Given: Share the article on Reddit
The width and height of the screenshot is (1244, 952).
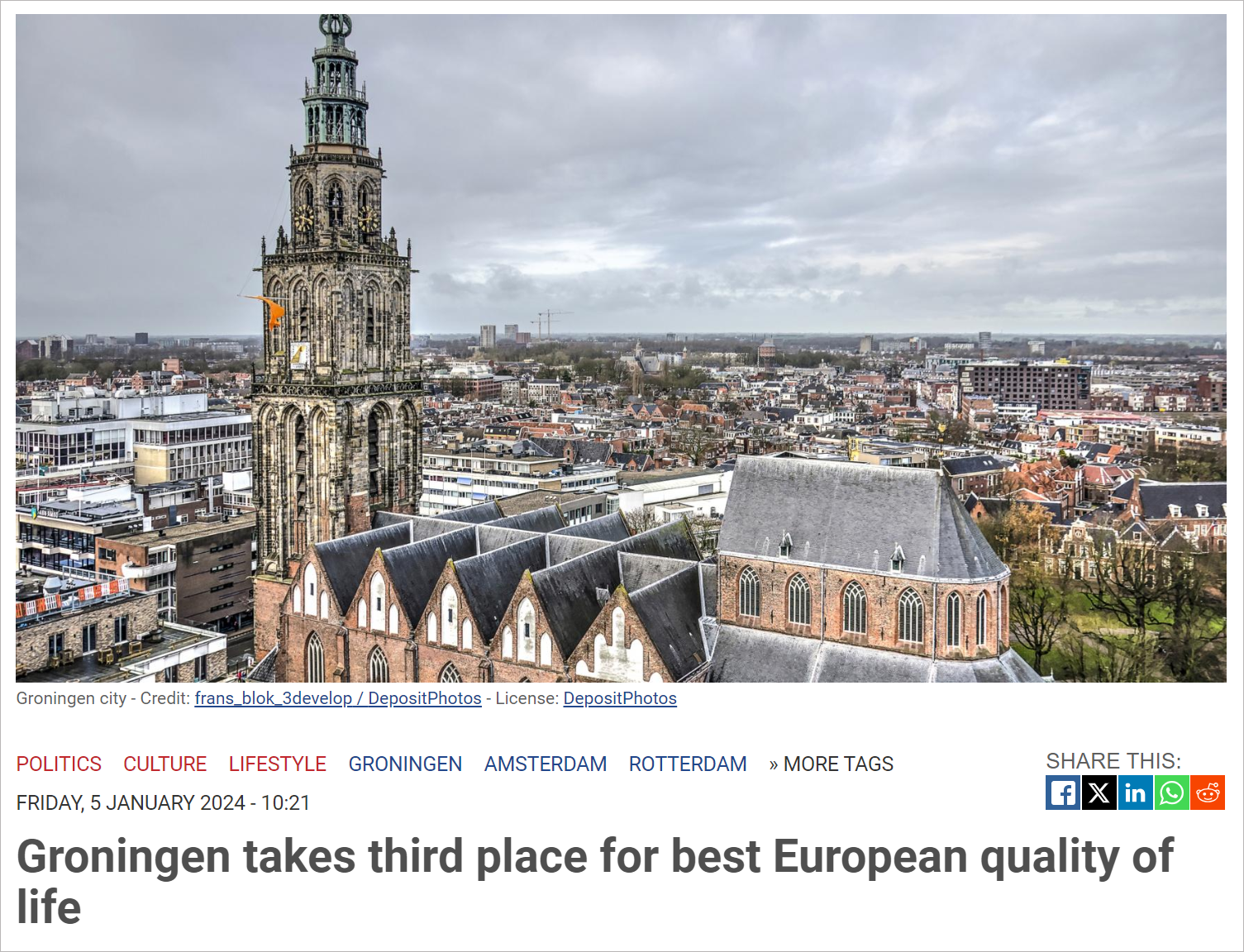Looking at the screenshot, I should pos(1208,793).
